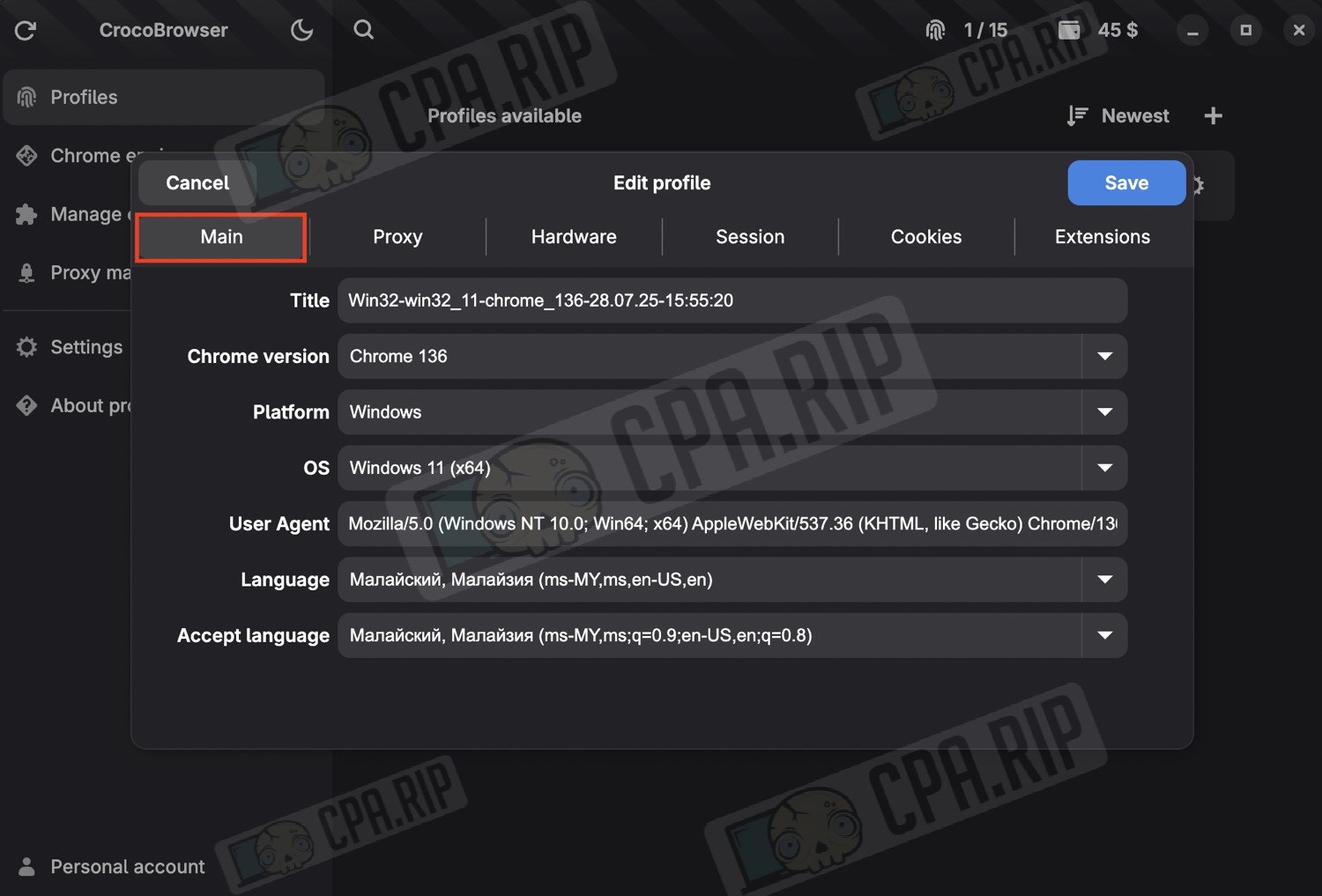
Task: Expand the OS dropdown arrow
Action: (x=1104, y=468)
